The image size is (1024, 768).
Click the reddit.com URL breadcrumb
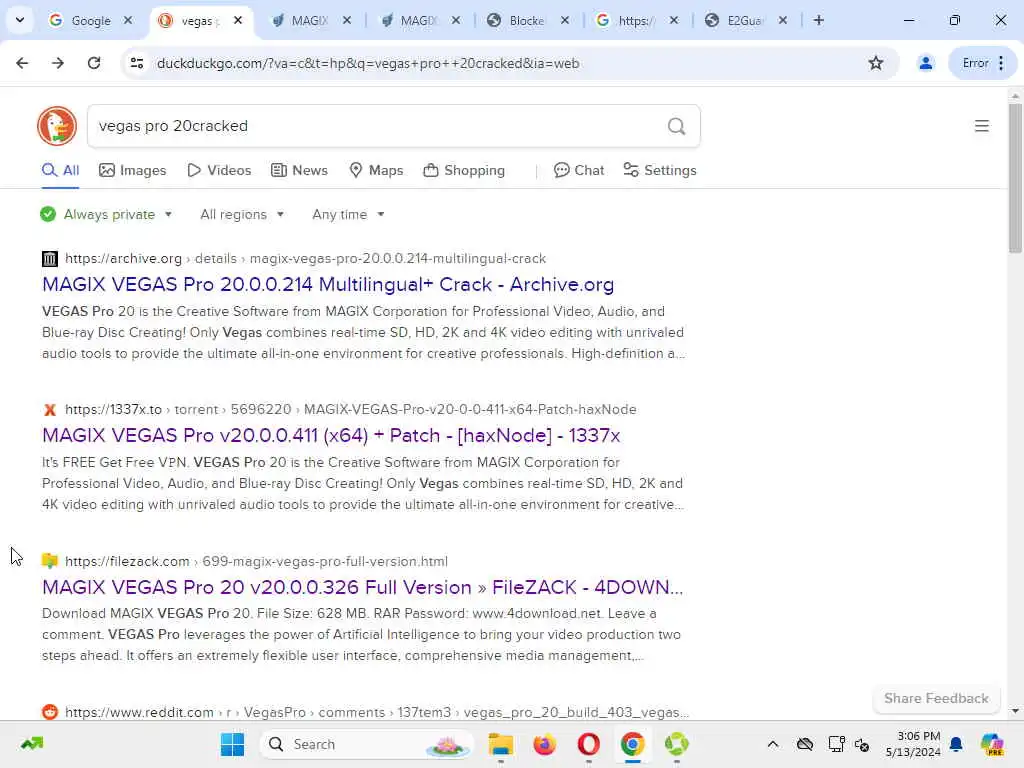pos(377,712)
